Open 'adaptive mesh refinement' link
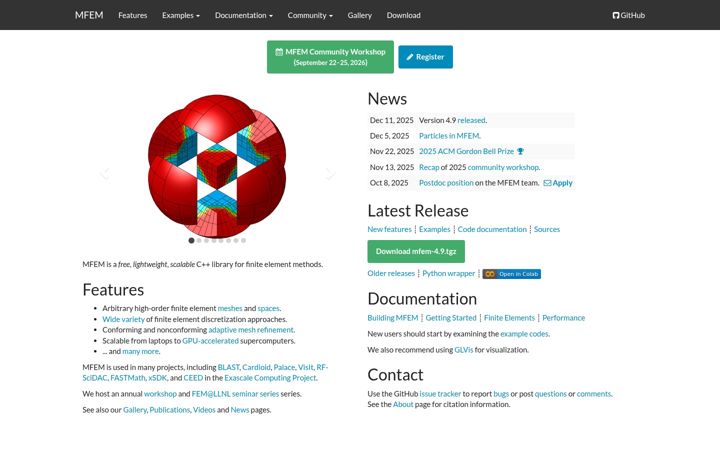Image resolution: width=720 pixels, height=450 pixels. pos(251,330)
